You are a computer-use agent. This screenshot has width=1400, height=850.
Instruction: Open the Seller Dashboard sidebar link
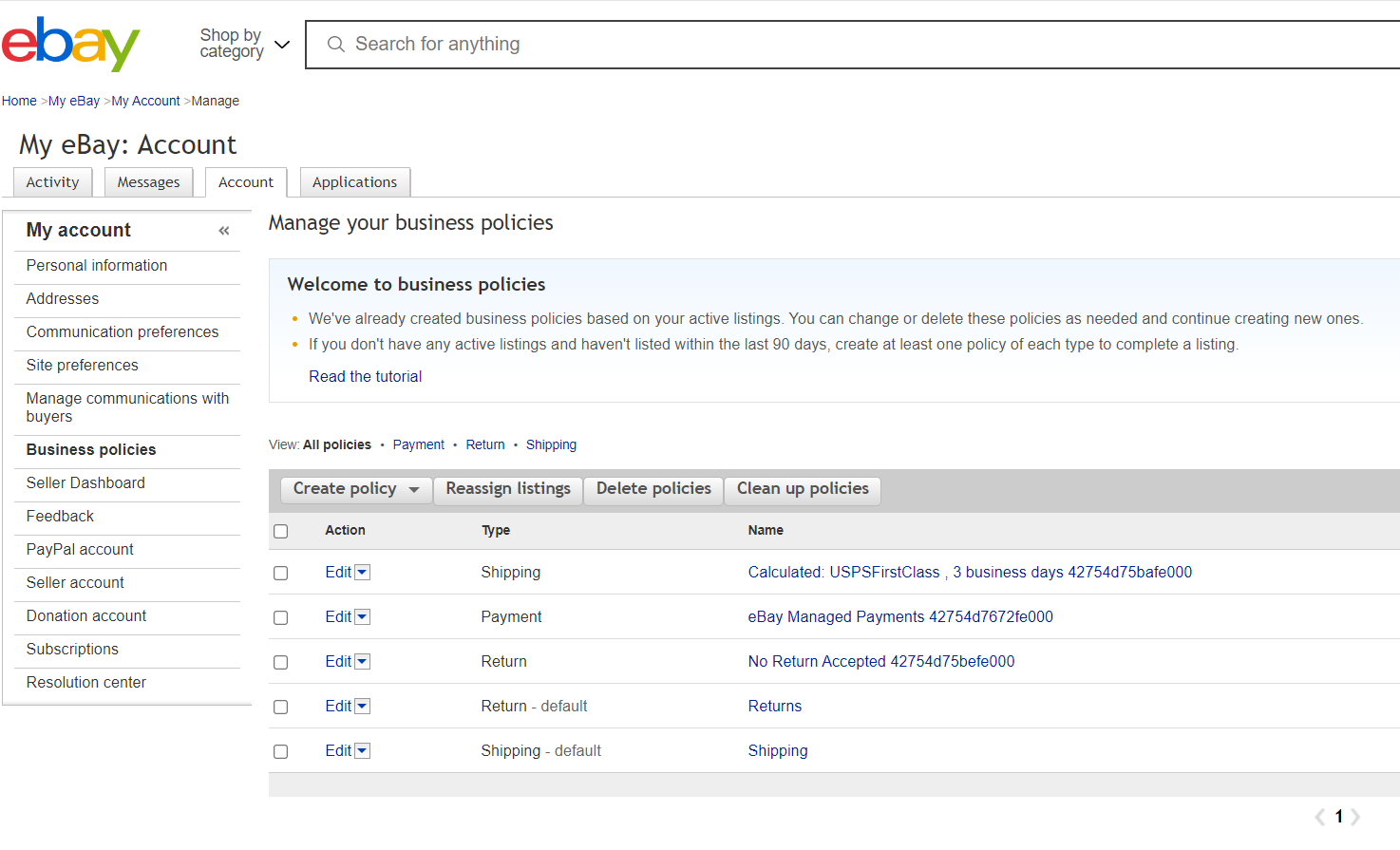click(x=85, y=482)
